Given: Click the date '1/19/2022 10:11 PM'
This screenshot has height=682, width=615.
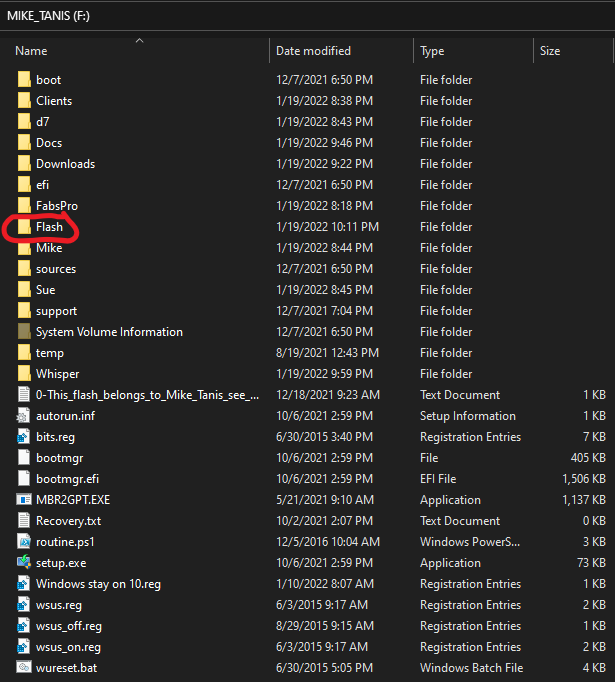Looking at the screenshot, I should 328,227.
